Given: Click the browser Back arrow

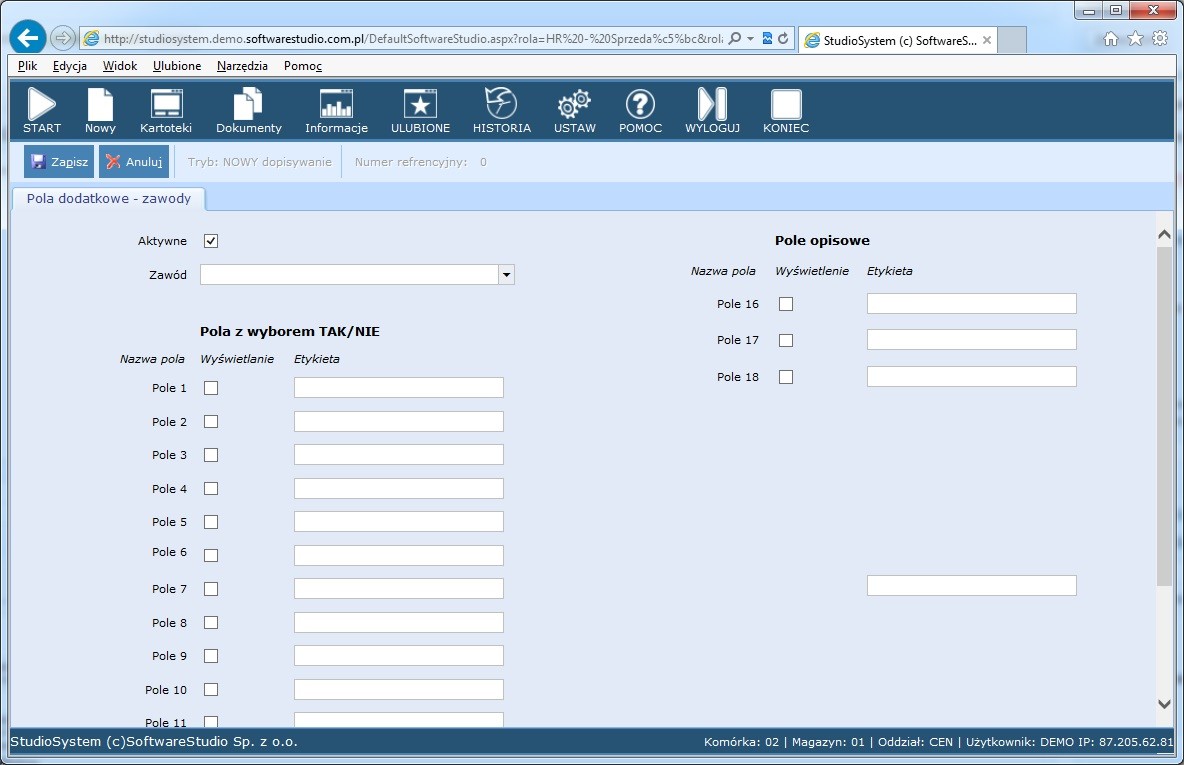Looking at the screenshot, I should (x=28, y=38).
